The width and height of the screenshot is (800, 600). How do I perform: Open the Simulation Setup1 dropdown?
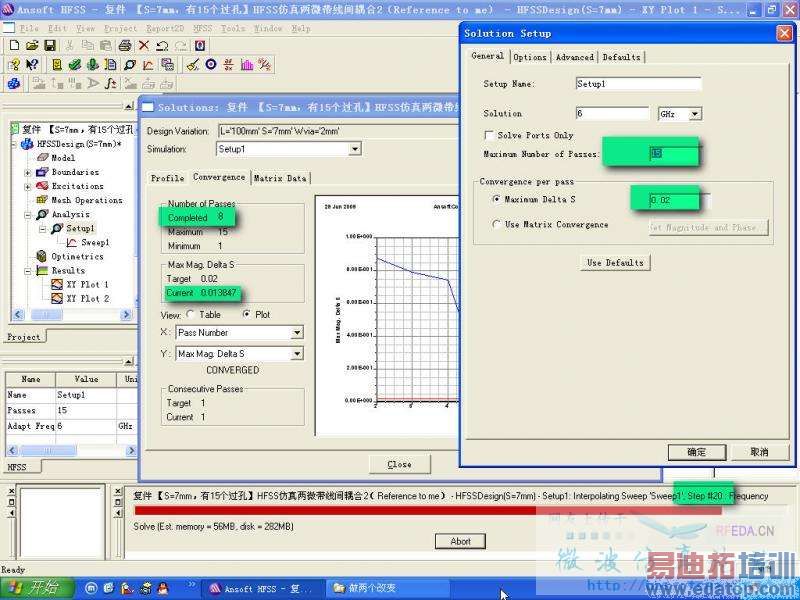(355, 149)
